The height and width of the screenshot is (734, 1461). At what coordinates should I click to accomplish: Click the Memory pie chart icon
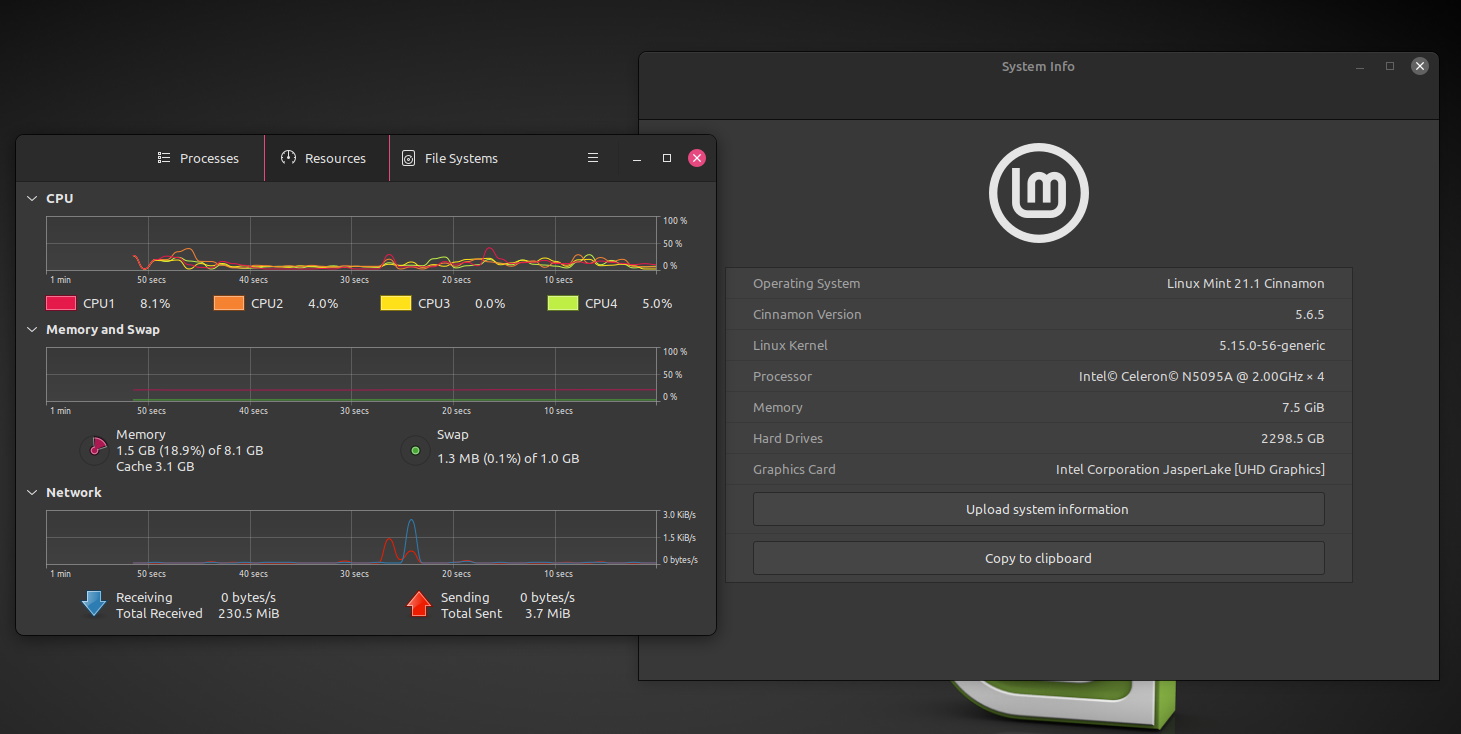click(94, 450)
